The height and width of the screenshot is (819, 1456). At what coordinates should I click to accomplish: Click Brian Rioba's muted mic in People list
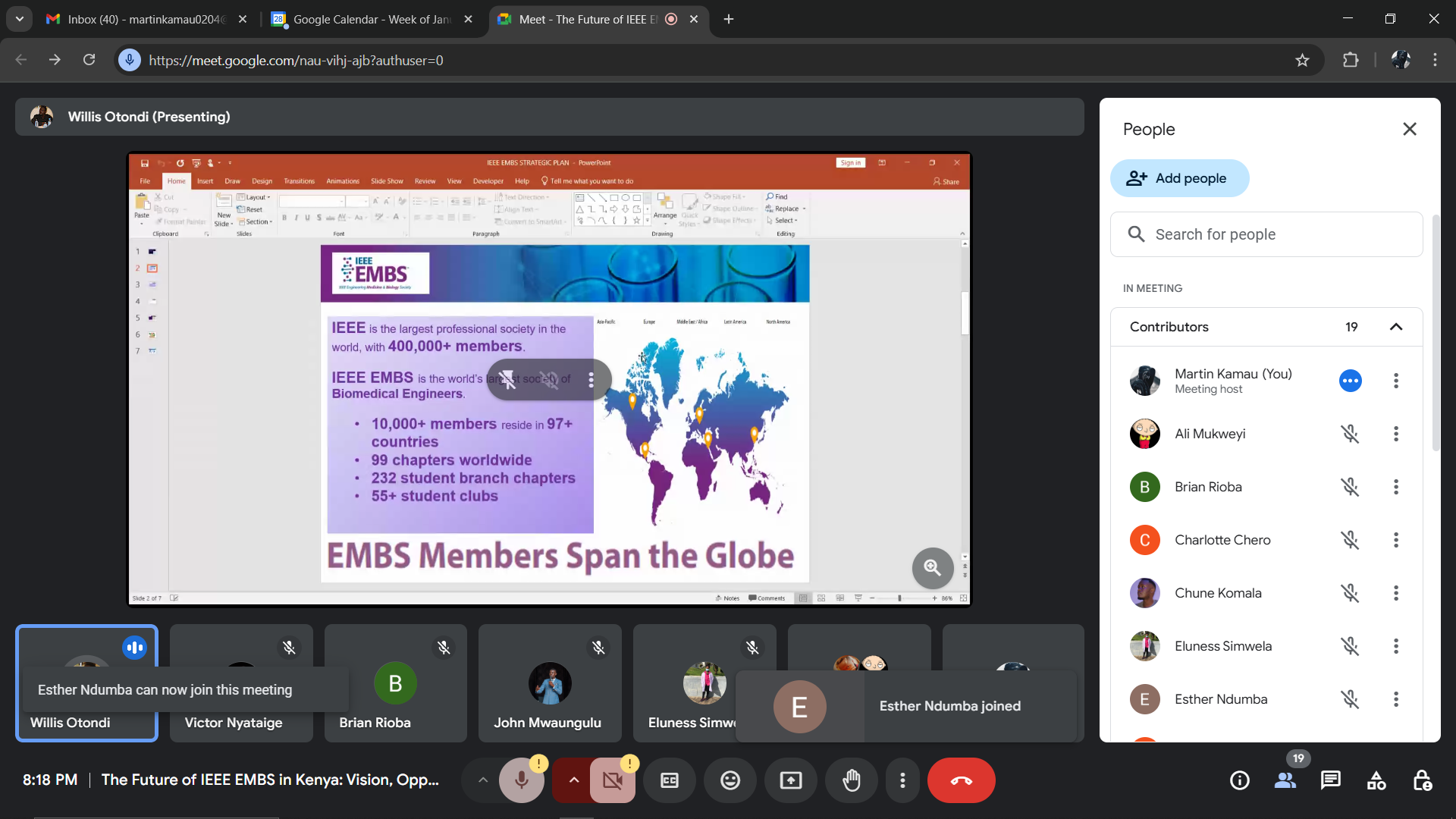pos(1350,487)
